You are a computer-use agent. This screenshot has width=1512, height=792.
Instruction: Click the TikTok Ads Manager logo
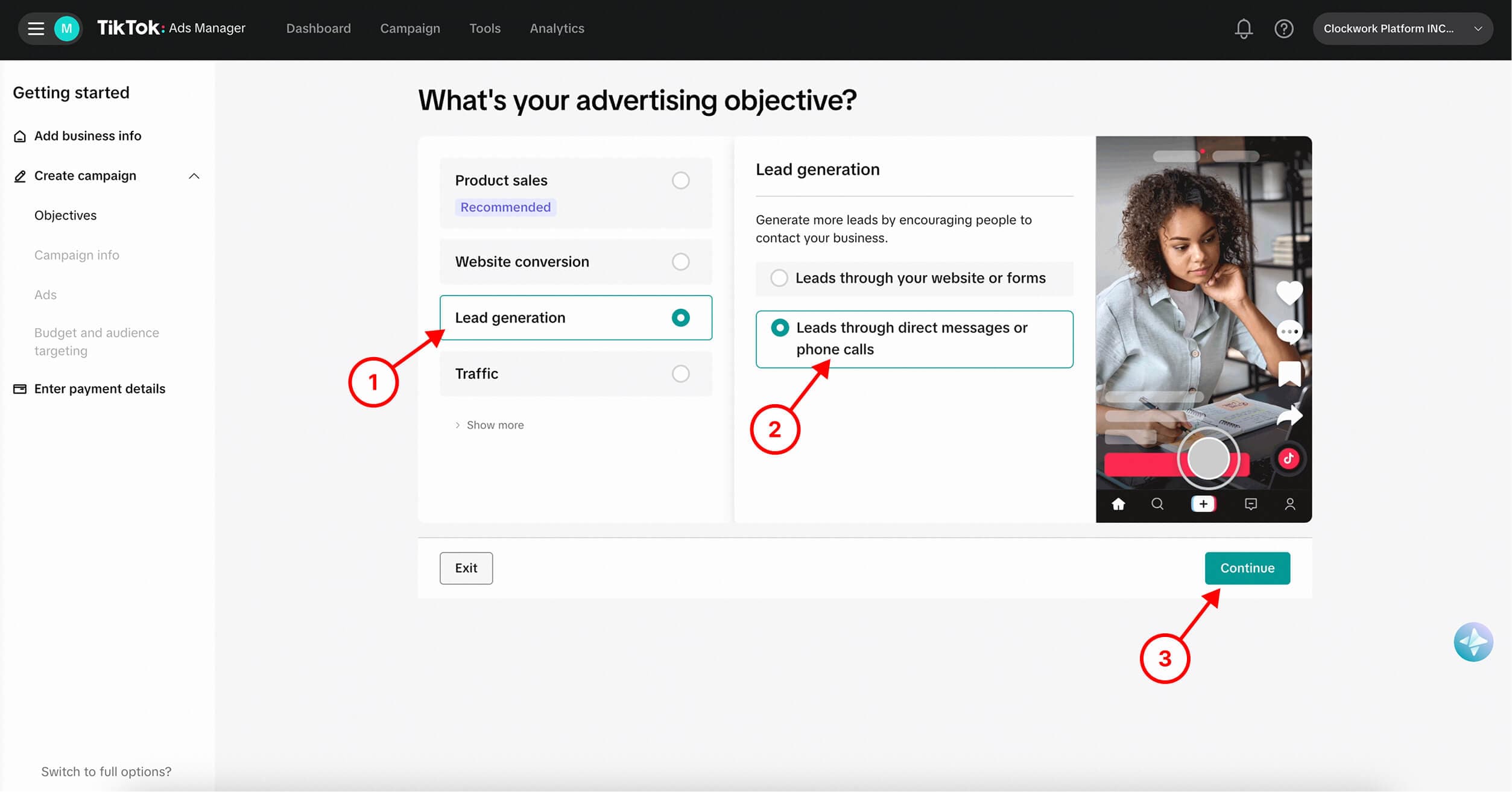(x=171, y=28)
